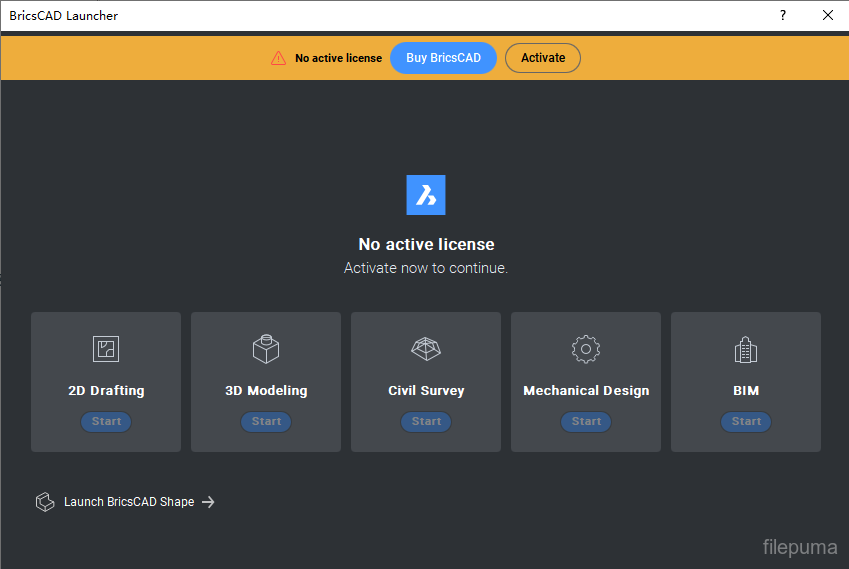
Task: Open help via the title bar question mark
Action: tap(783, 15)
